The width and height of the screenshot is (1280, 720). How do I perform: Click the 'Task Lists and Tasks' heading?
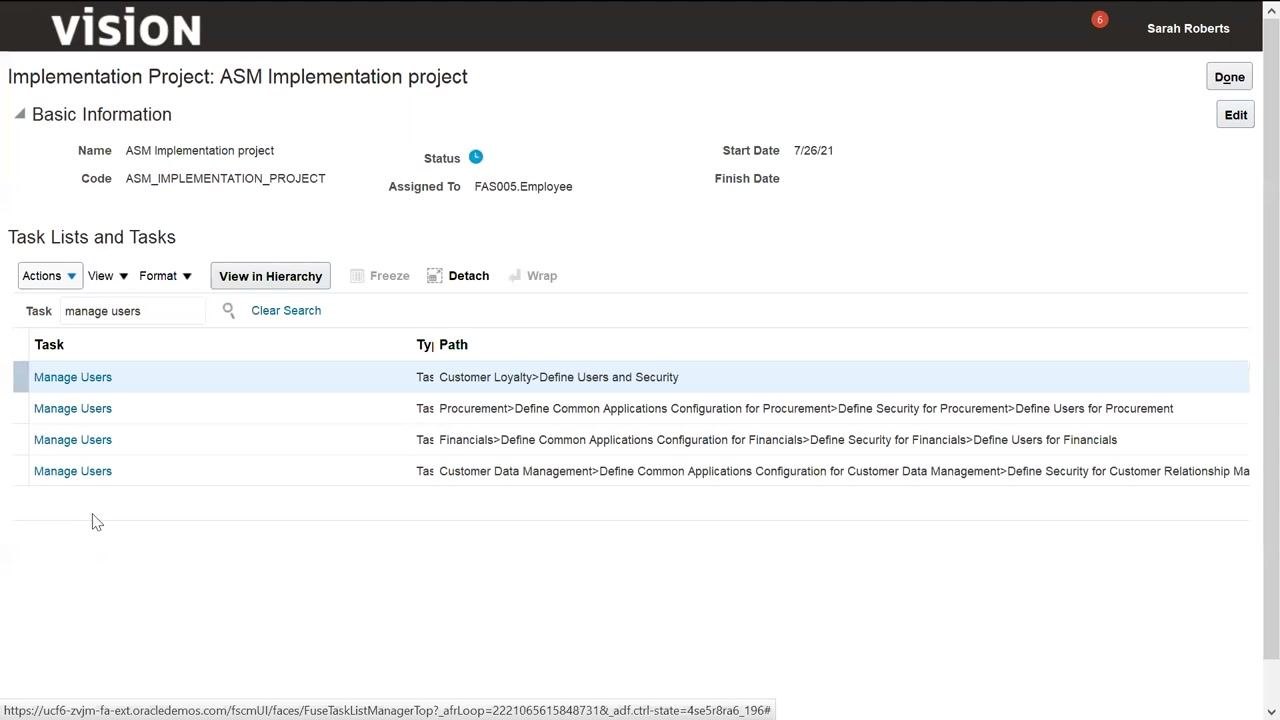[92, 237]
